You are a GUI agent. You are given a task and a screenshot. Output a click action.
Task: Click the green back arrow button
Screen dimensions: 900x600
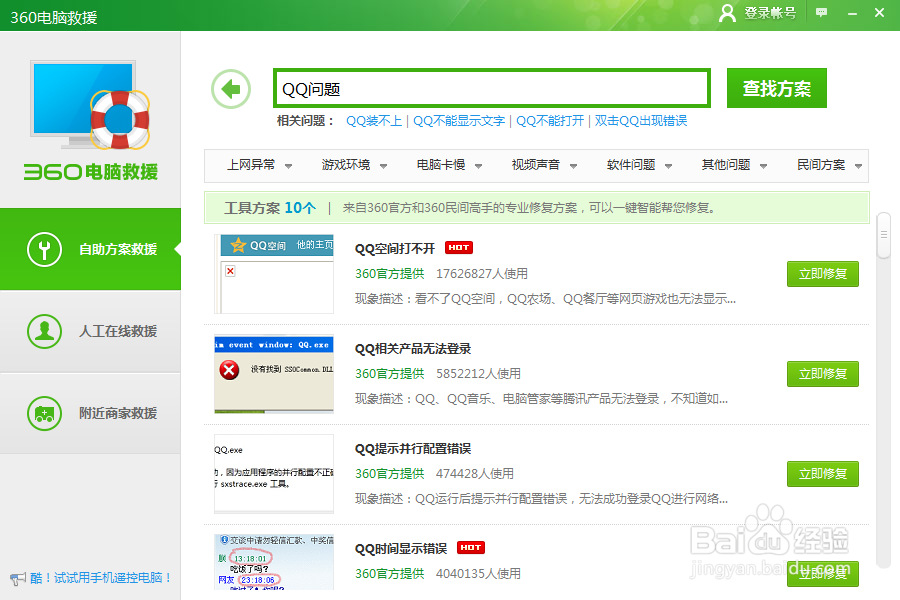231,89
